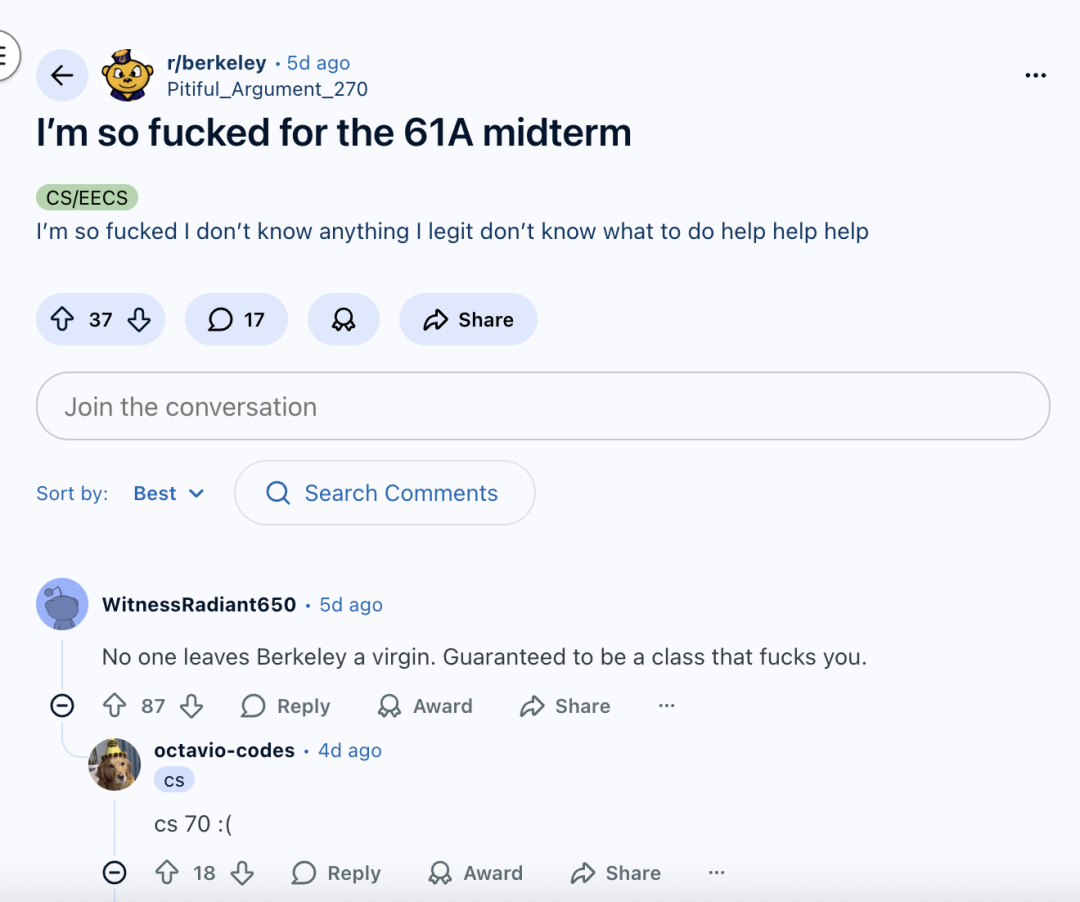Type in Join the conversation box
Image resolution: width=1080 pixels, height=902 pixels.
tap(543, 407)
